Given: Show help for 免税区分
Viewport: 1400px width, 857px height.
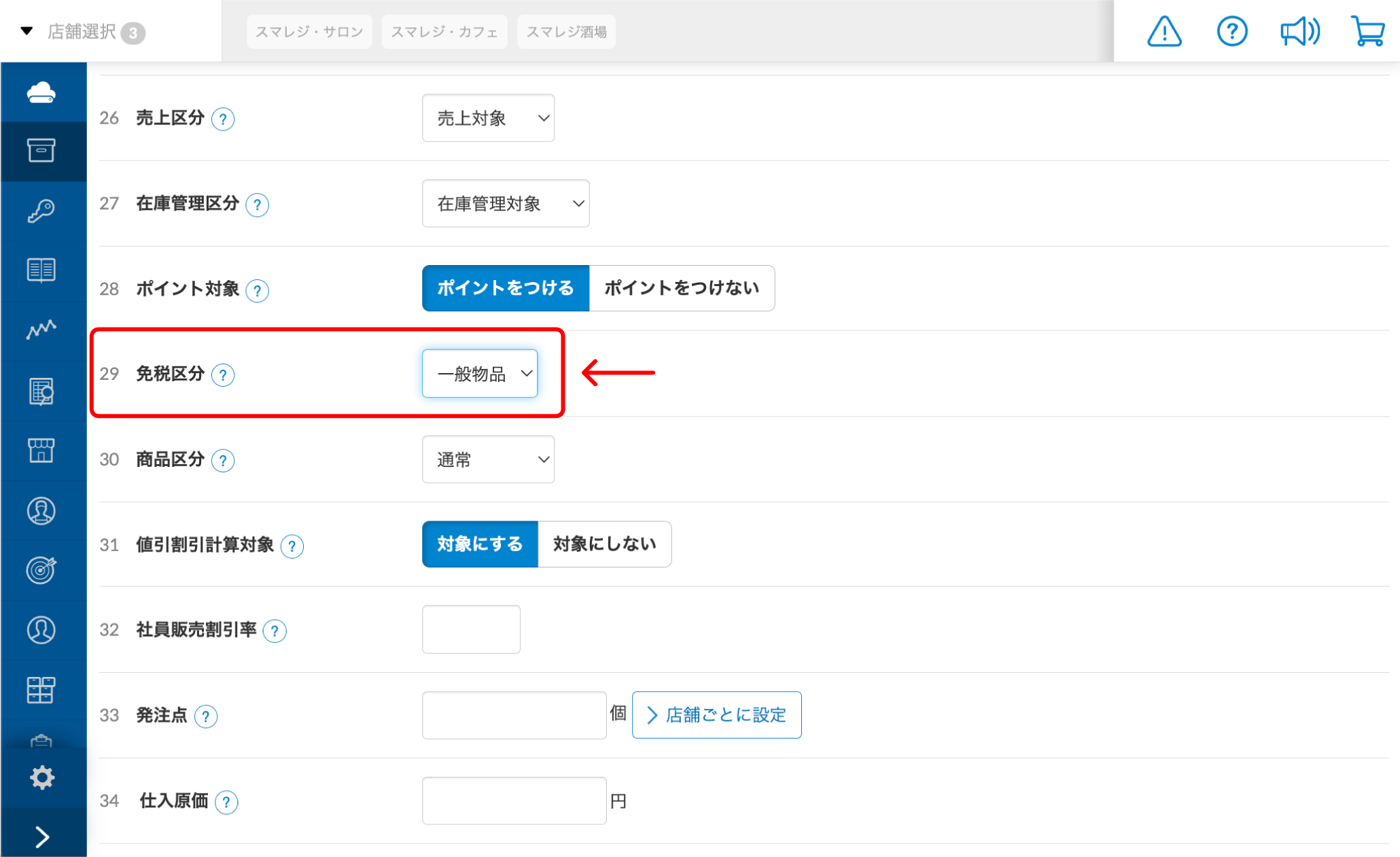Looking at the screenshot, I should tap(223, 374).
